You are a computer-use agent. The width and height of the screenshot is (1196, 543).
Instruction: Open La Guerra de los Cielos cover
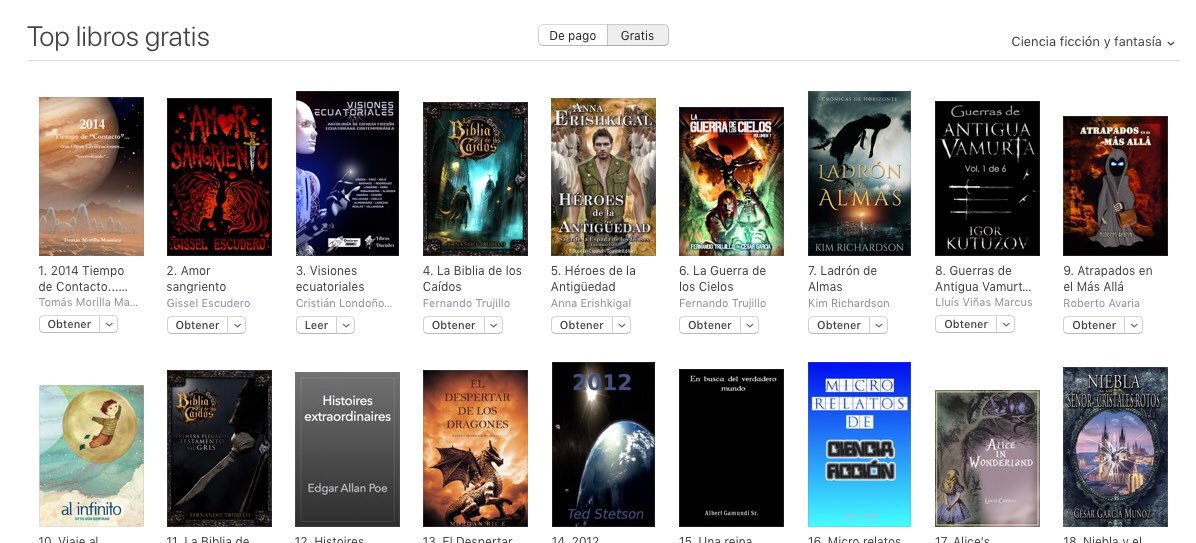coord(731,181)
